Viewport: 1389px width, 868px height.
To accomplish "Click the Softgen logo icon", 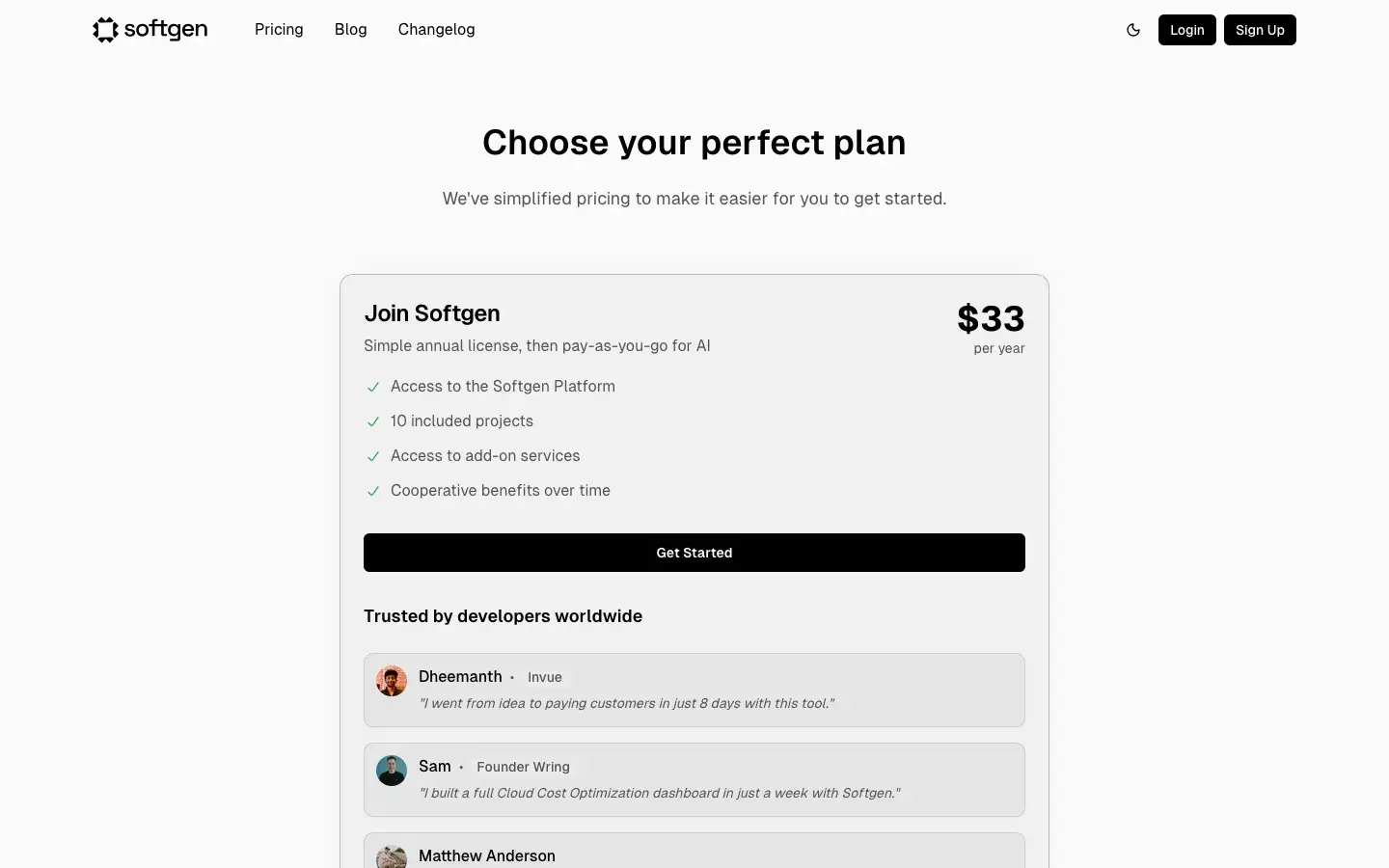I will [106, 29].
